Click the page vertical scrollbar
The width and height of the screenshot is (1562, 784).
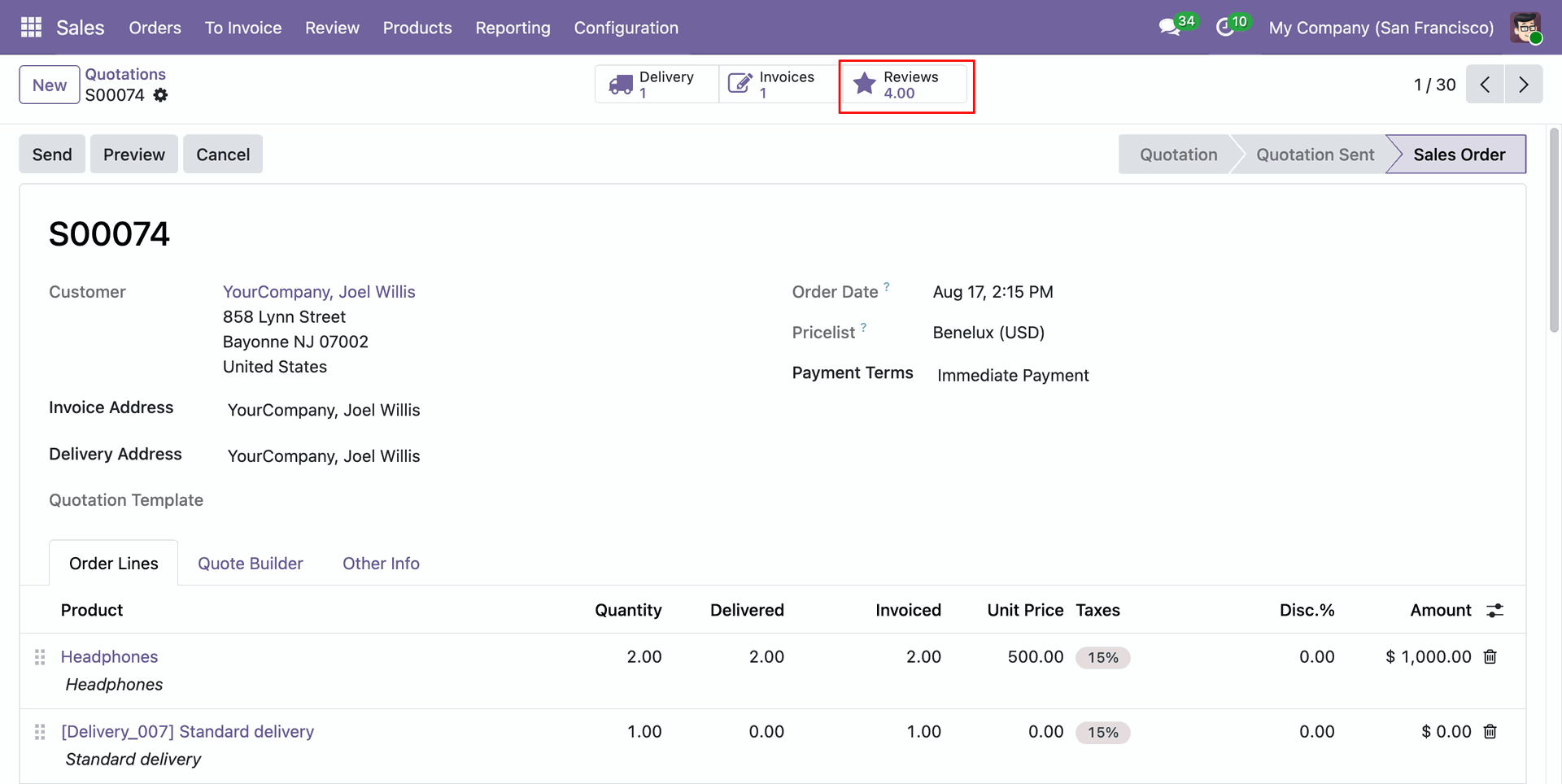coord(1554,229)
